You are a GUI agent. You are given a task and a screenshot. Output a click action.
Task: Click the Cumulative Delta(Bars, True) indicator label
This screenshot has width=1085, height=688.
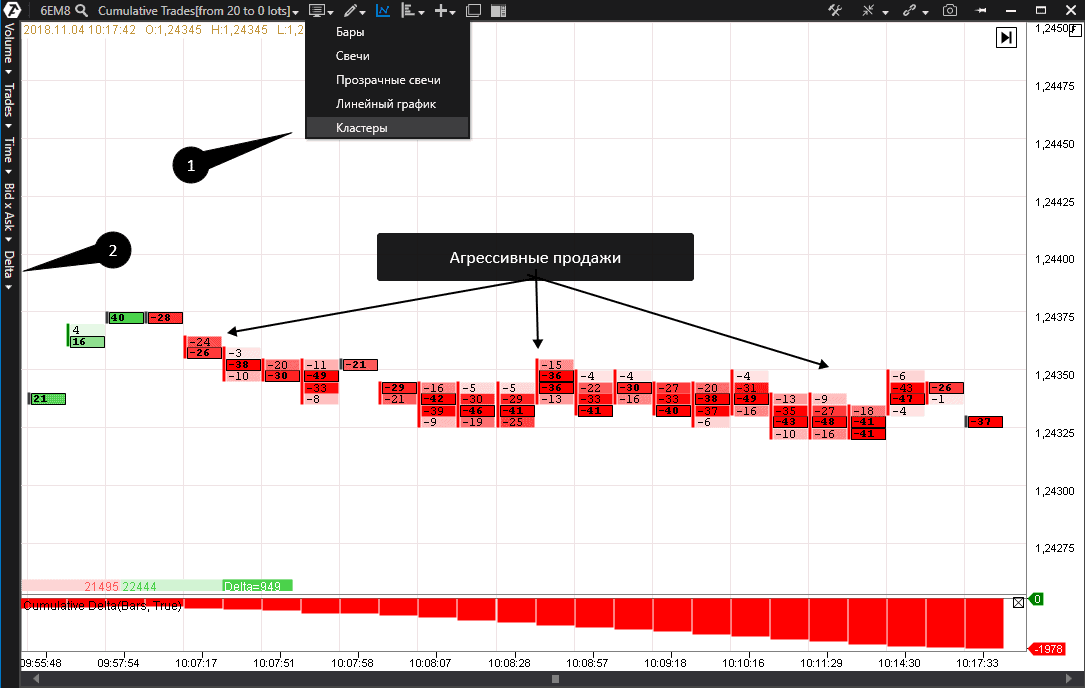tap(102, 606)
